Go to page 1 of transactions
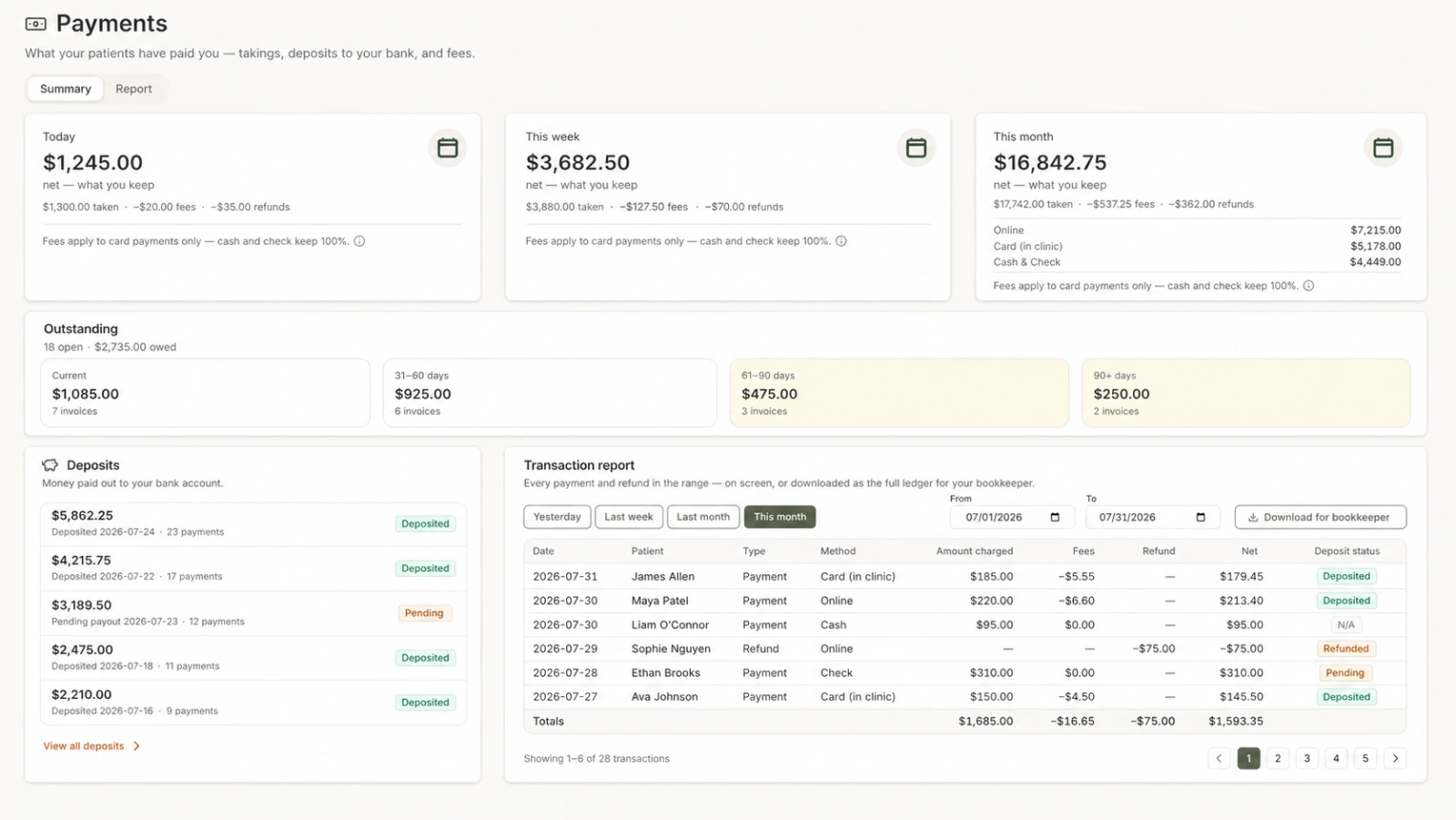 (1249, 758)
